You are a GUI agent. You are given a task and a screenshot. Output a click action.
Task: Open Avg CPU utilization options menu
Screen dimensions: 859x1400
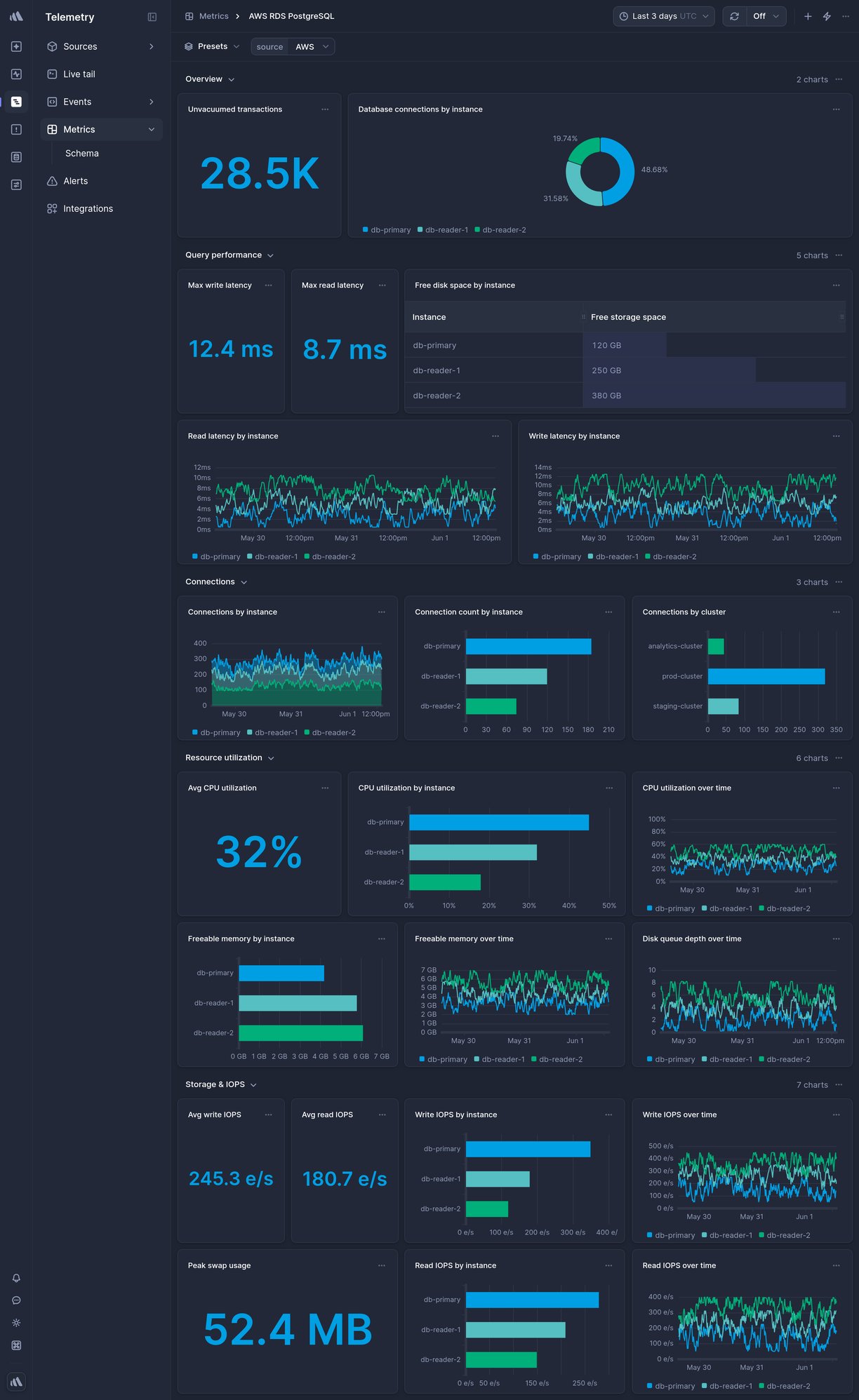point(325,788)
